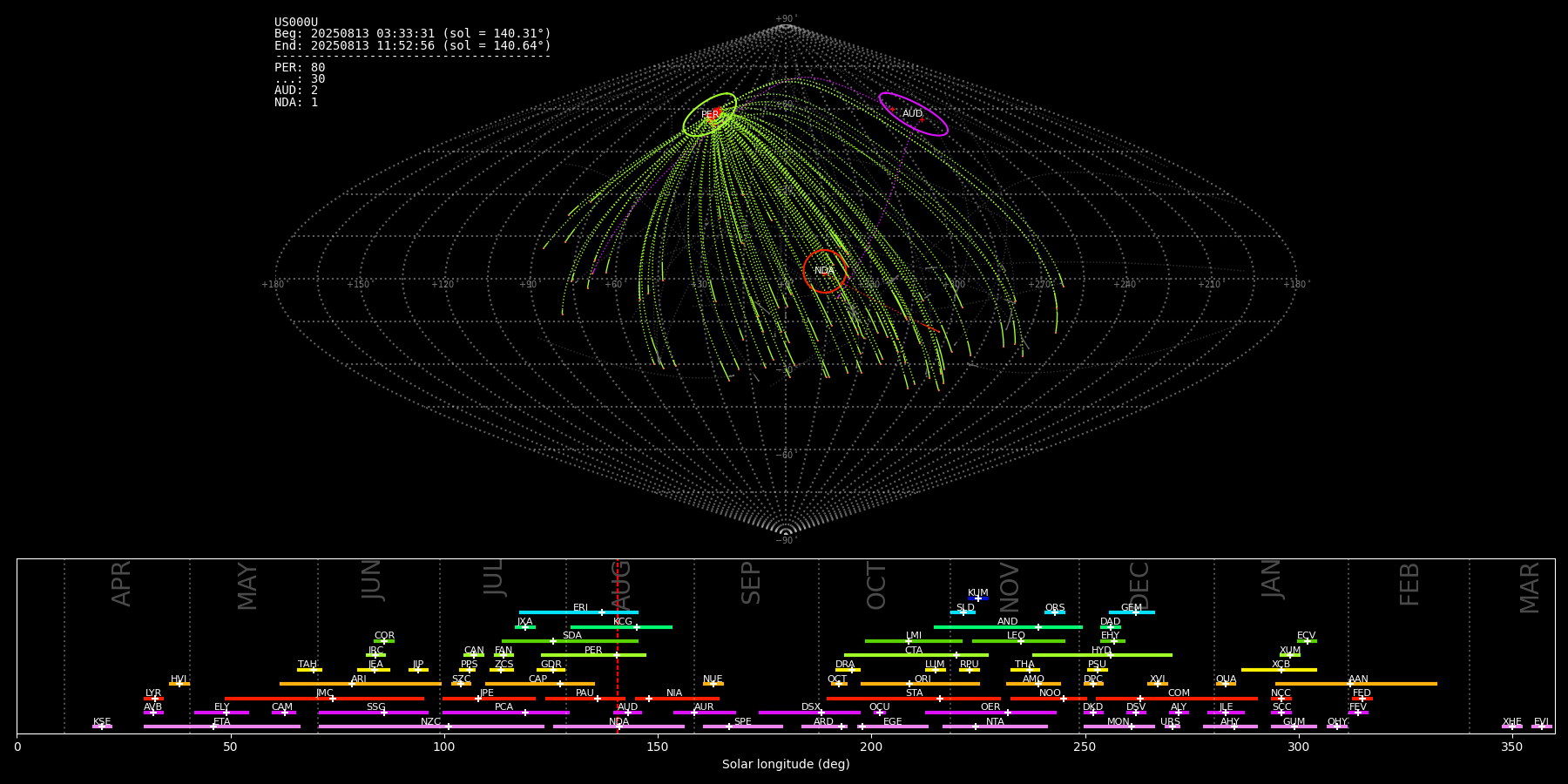Click the EVI shower label in the timeline

(x=1541, y=722)
